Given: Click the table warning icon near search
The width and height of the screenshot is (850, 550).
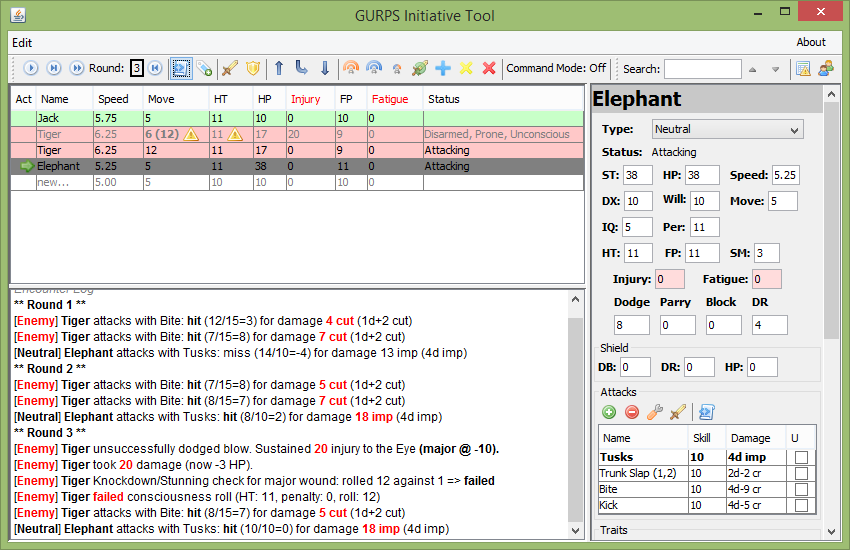Looking at the screenshot, I should 803,69.
